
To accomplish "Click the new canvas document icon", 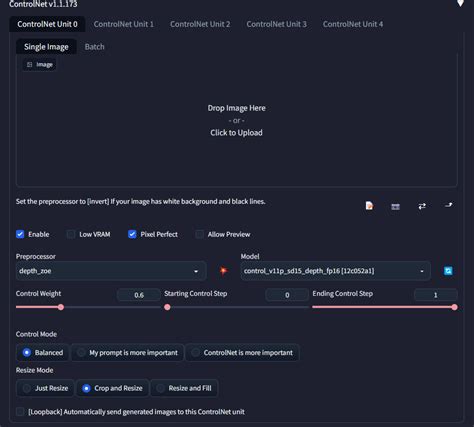I will coord(369,206).
